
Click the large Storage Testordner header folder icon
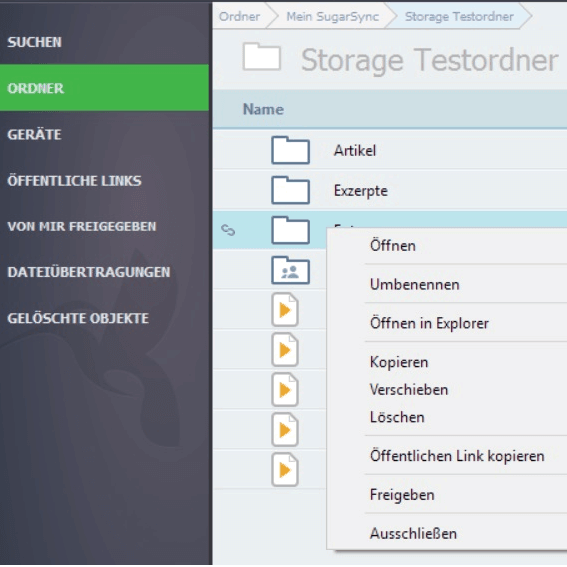(262, 56)
